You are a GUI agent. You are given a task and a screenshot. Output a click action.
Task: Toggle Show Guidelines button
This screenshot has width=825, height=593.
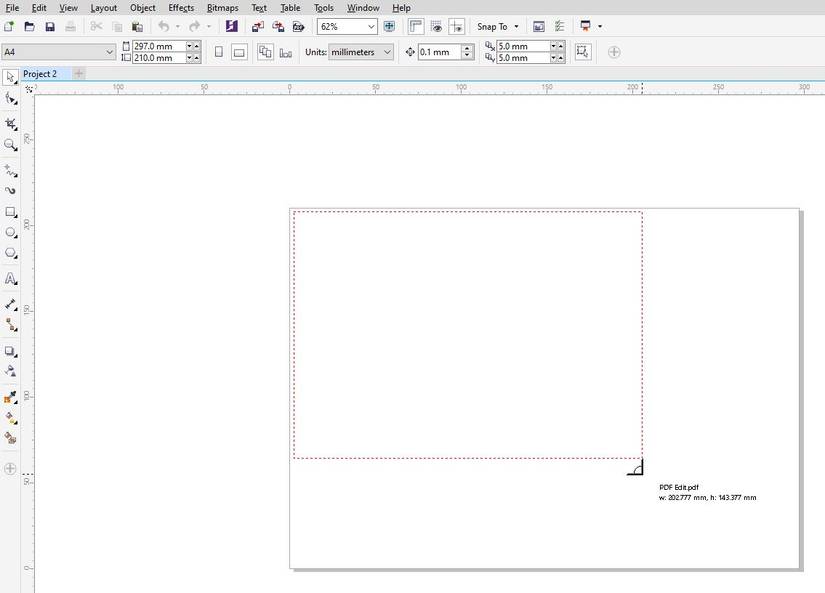(457, 26)
